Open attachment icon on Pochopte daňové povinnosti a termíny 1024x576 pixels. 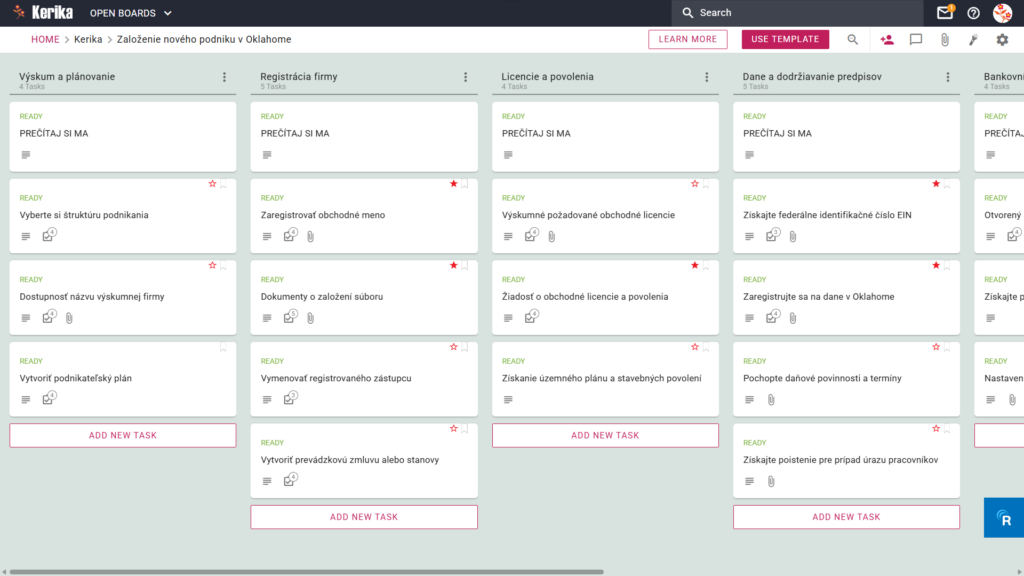coord(771,400)
